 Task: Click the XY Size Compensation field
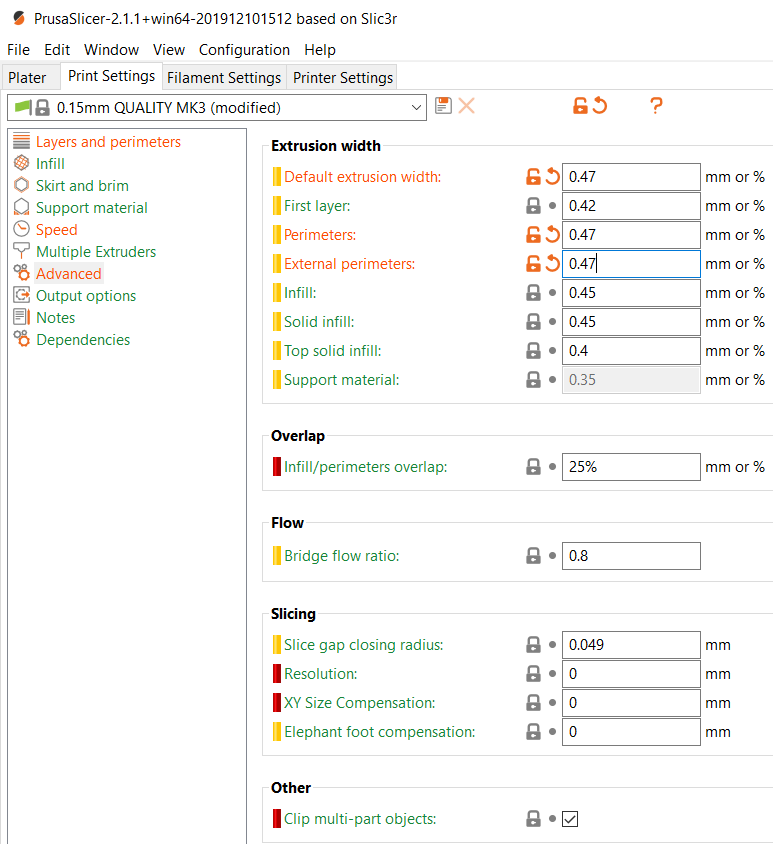(x=631, y=703)
